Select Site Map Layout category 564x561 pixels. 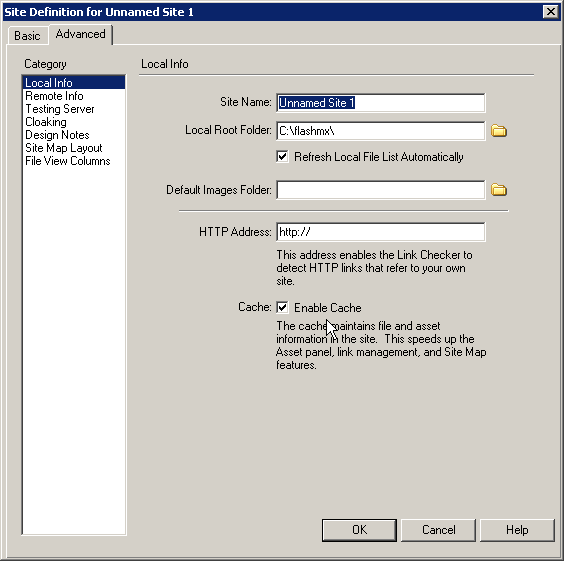coord(64,148)
